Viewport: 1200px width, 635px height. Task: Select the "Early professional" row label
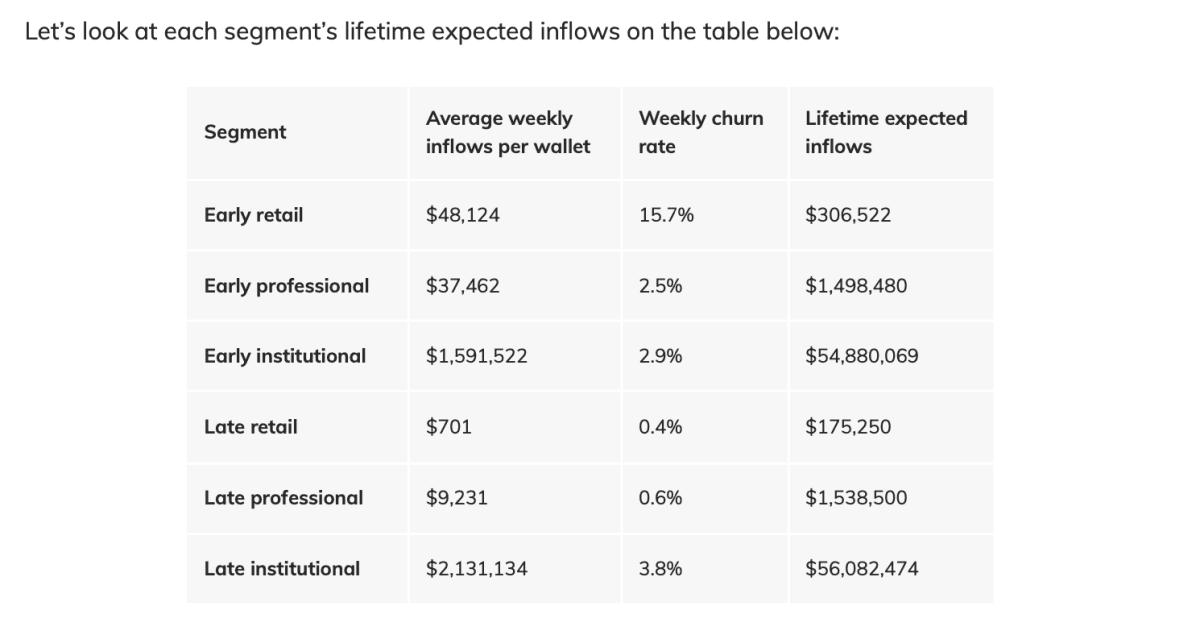pyautogui.click(x=286, y=286)
